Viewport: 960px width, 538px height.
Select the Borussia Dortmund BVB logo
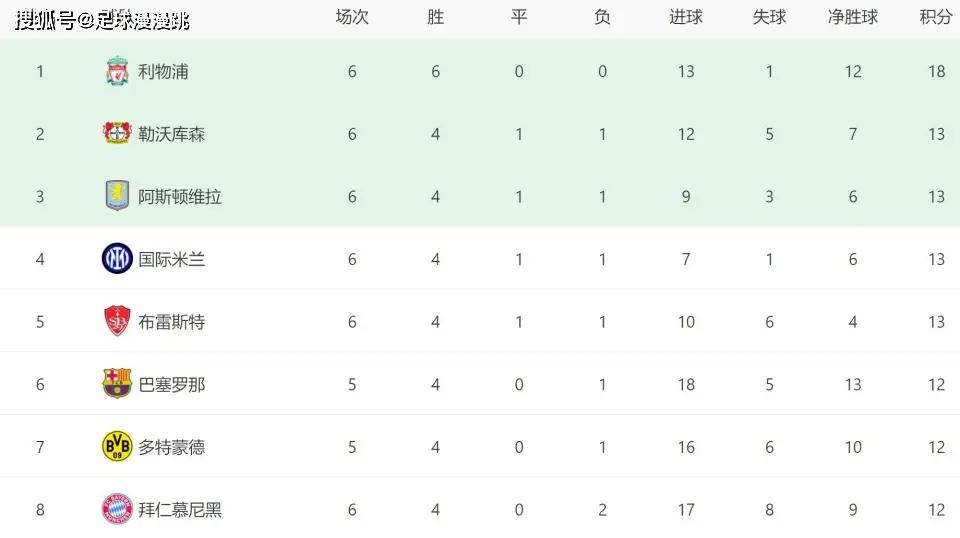coord(117,446)
